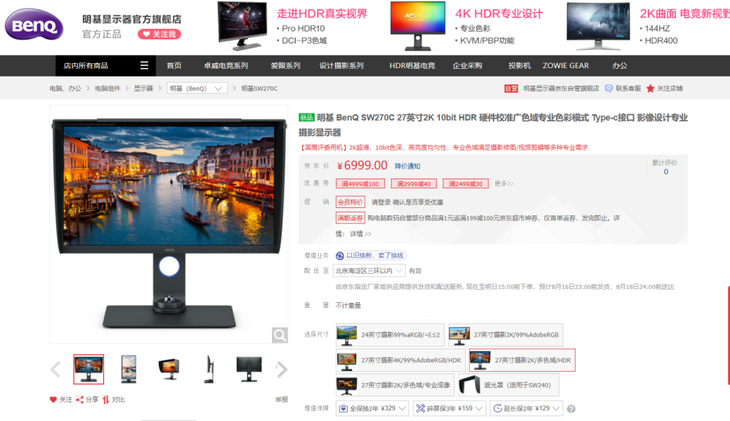Open the 碎屏保3年 ¥159 warranty dropdown

[449, 408]
